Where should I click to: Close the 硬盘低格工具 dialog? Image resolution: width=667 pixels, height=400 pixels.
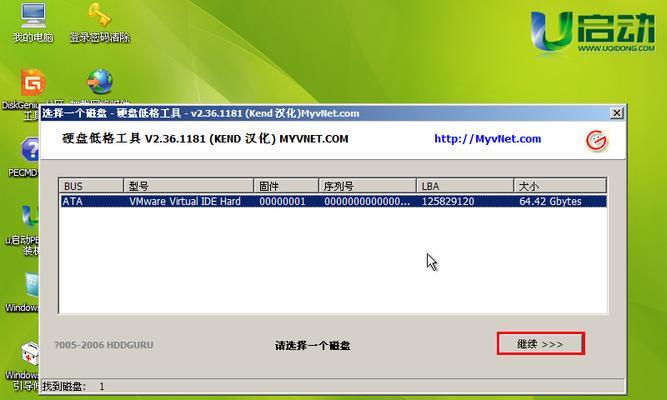tap(616, 113)
